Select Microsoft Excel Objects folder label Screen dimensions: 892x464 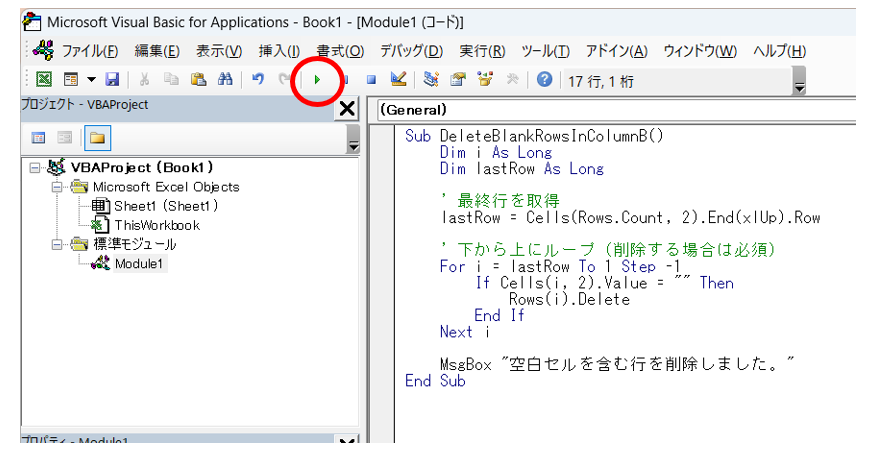(166, 187)
